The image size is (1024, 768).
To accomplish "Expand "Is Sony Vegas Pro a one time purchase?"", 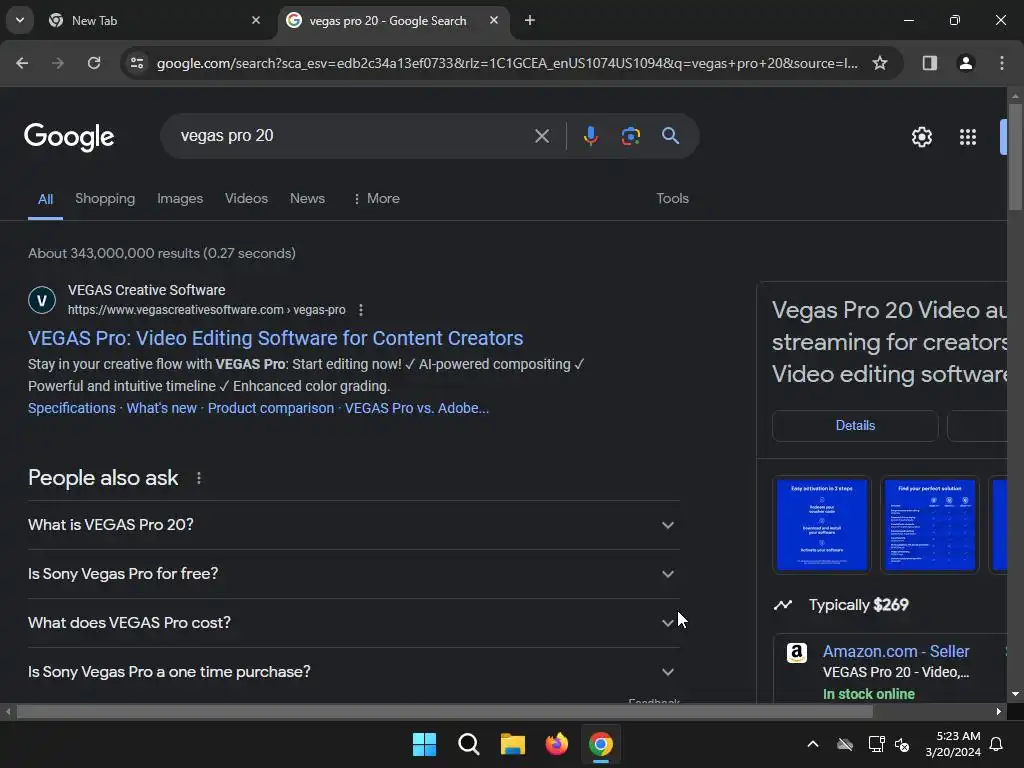I will (x=353, y=672).
